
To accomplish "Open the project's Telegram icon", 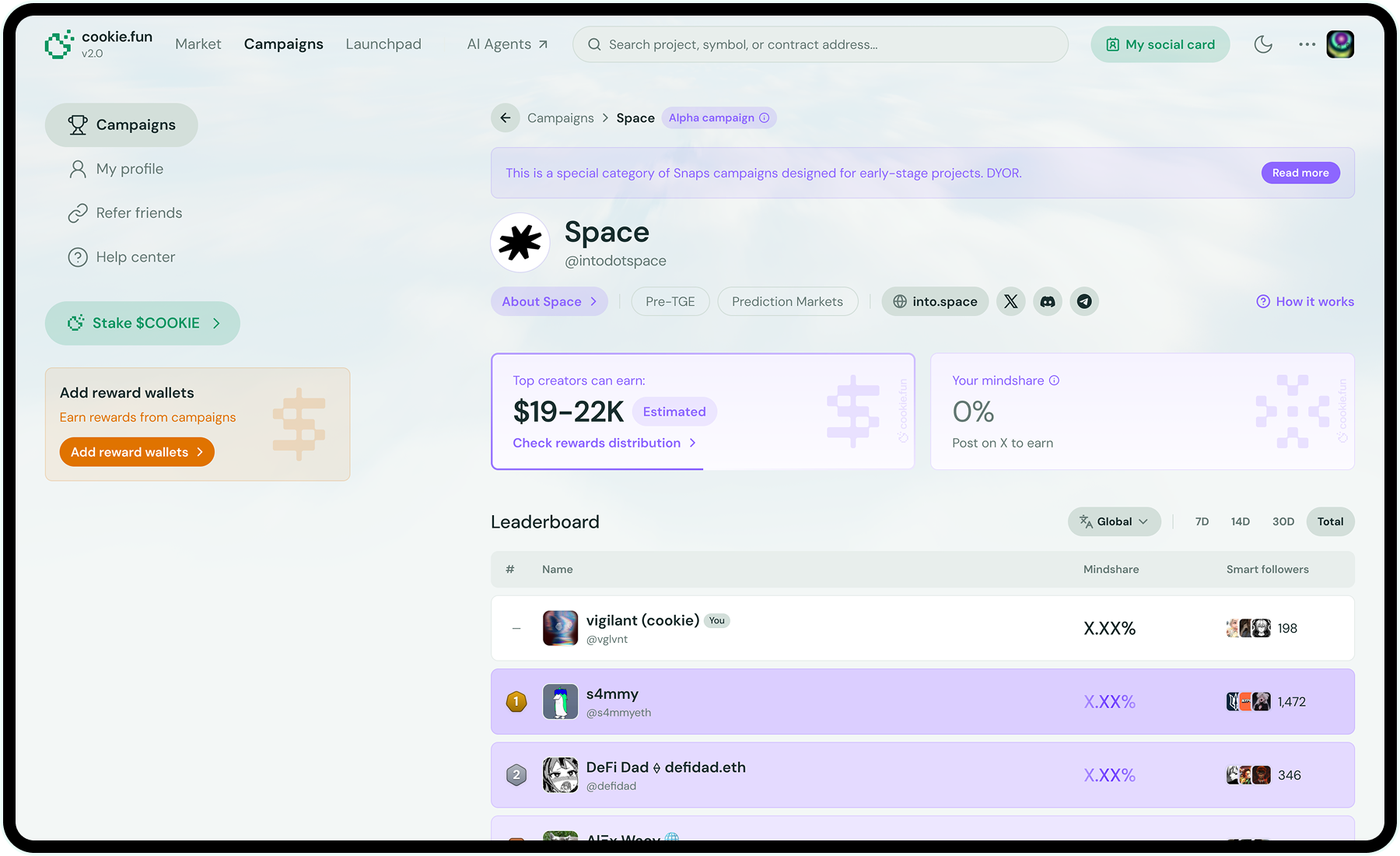I will click(x=1084, y=302).
